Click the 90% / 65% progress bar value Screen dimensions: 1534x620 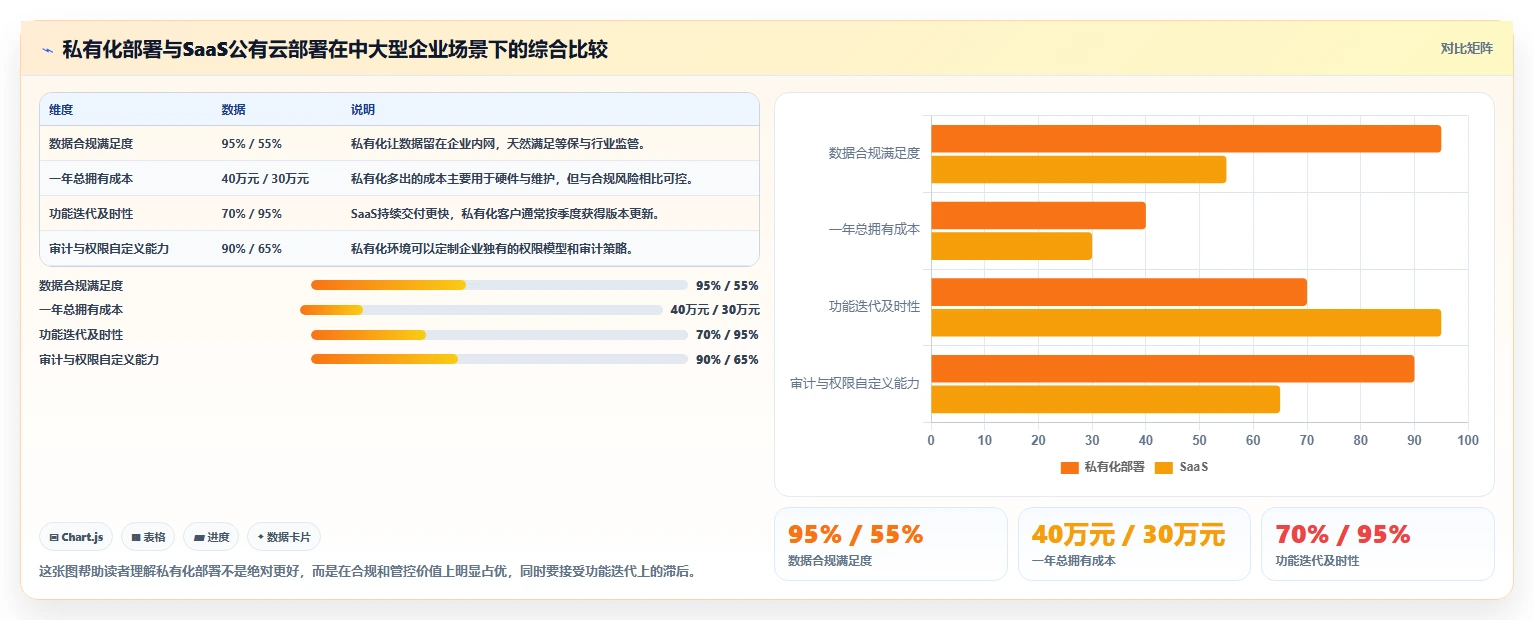[x=727, y=359]
